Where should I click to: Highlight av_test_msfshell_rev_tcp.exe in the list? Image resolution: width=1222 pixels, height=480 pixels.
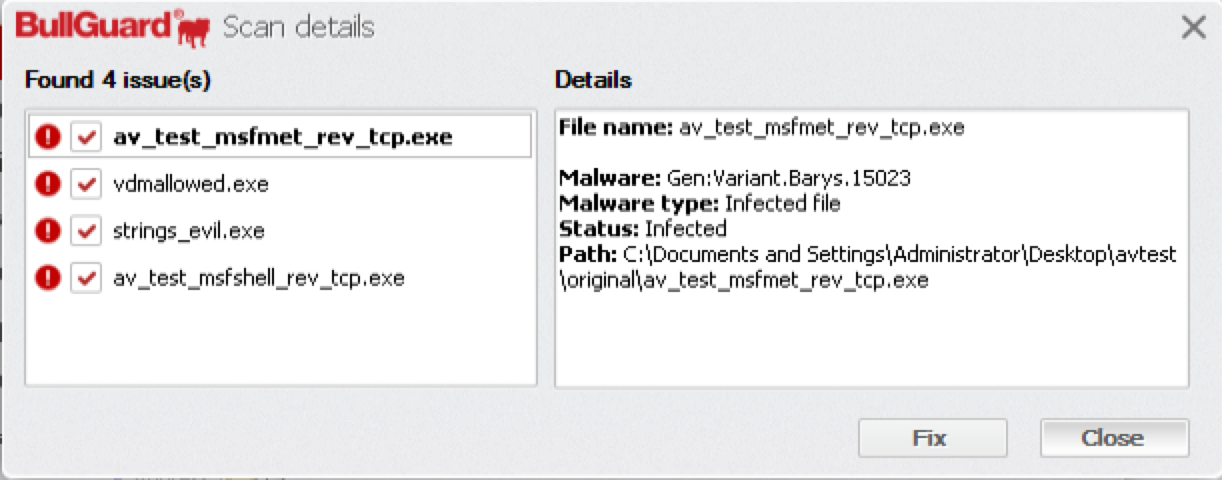point(258,277)
